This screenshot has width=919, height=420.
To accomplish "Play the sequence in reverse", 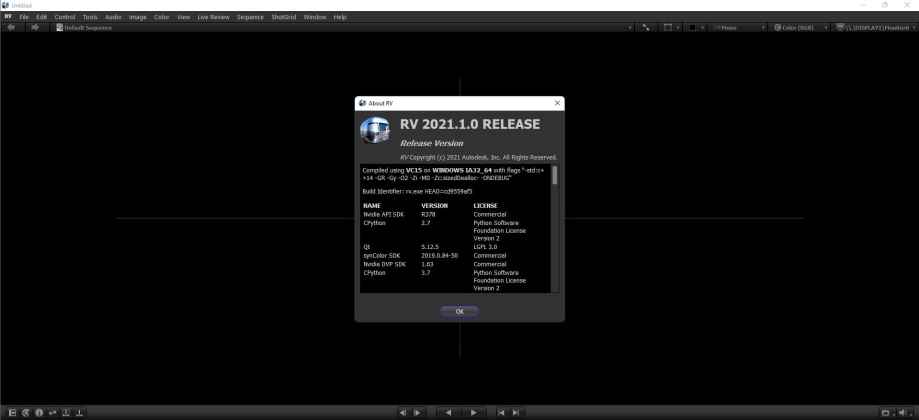I will [x=447, y=412].
